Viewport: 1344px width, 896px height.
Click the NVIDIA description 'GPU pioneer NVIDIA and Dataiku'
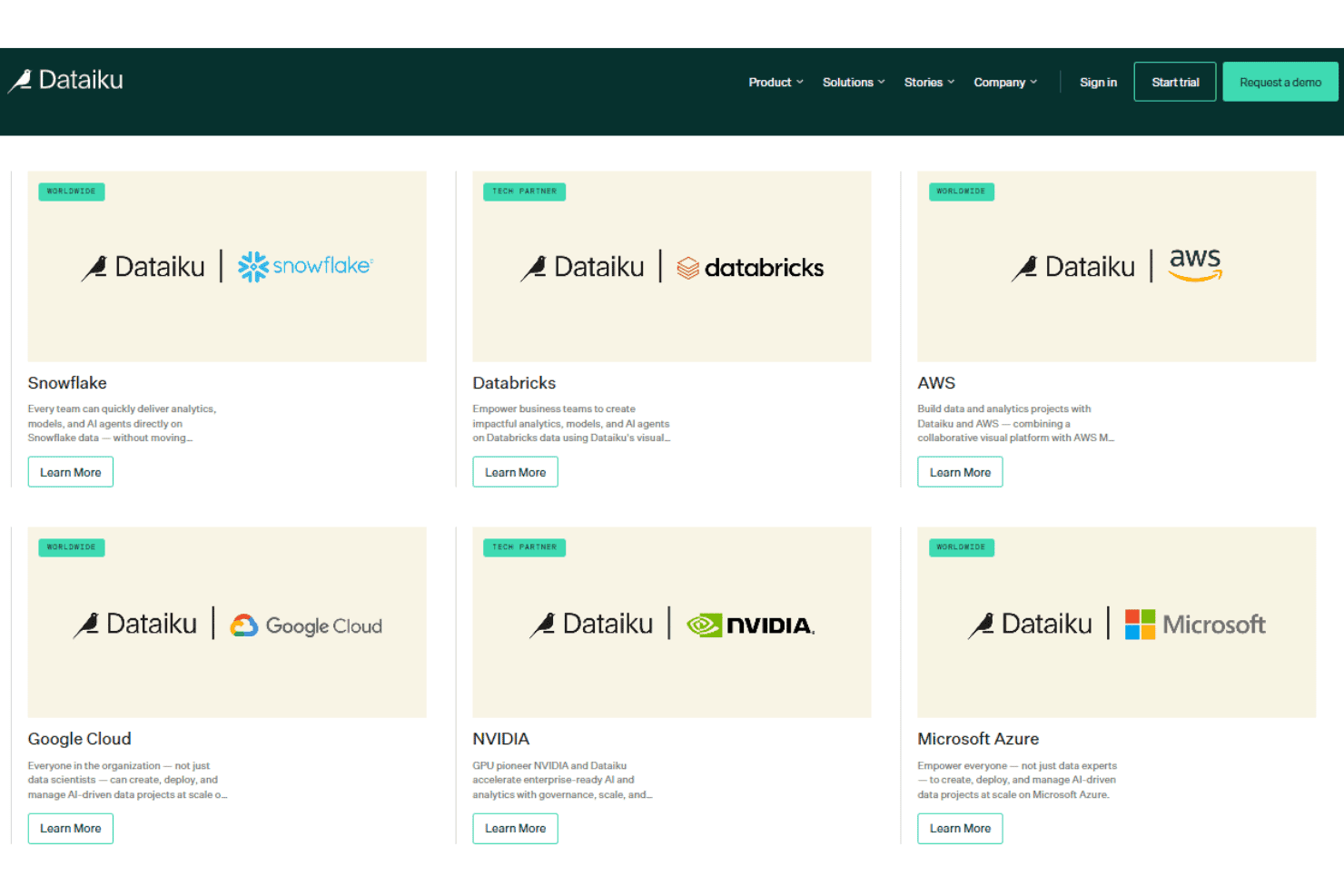(x=562, y=780)
